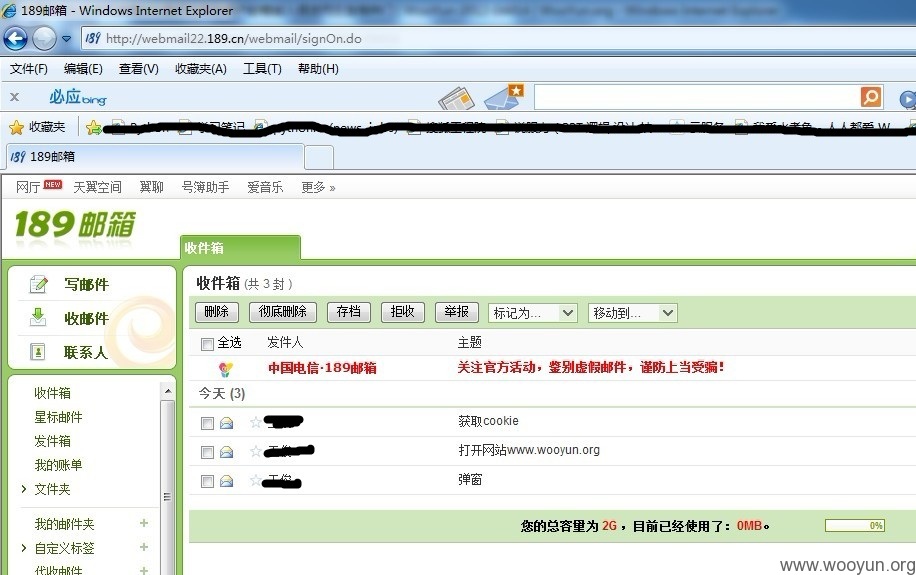
Task: Click the Bing search input box
Action: tap(697, 97)
